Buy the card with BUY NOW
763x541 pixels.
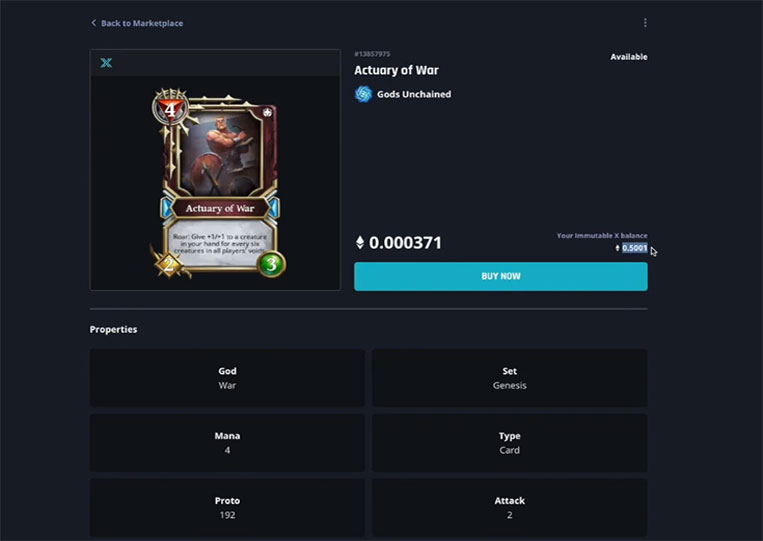point(501,276)
